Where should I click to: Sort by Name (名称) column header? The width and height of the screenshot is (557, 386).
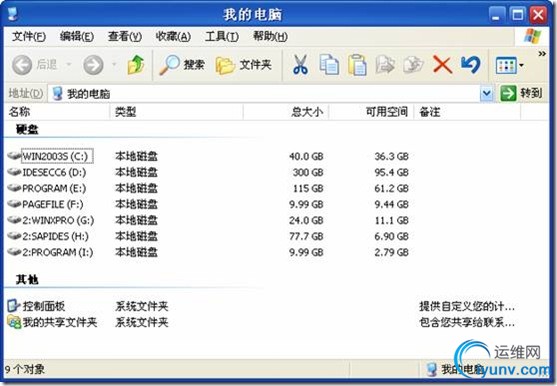tap(57, 112)
